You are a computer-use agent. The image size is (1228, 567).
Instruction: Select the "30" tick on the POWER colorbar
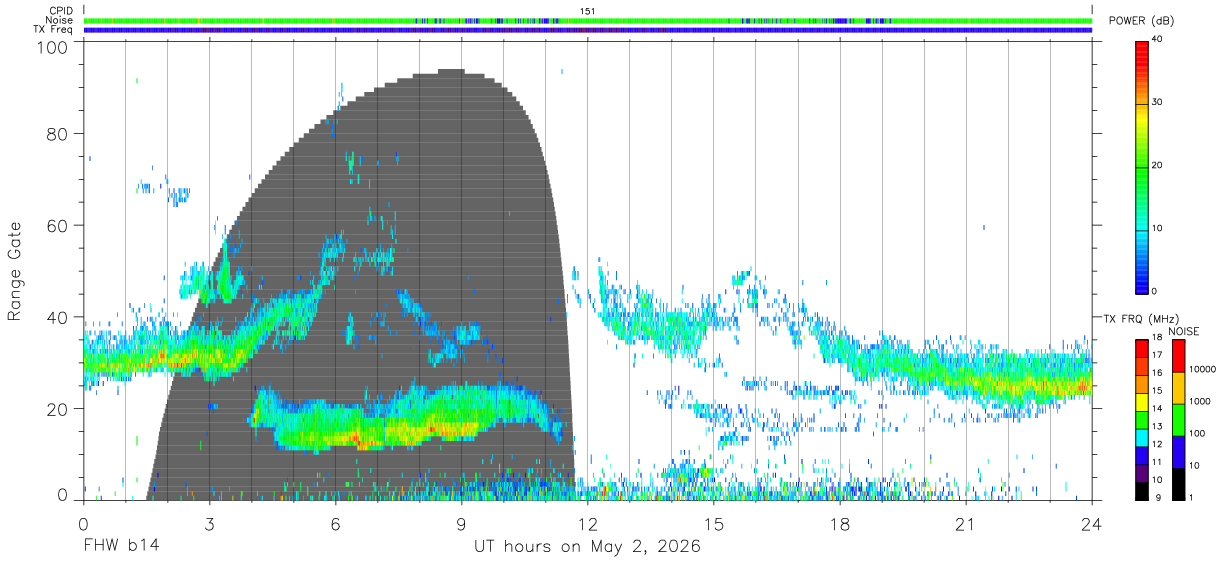[1157, 103]
